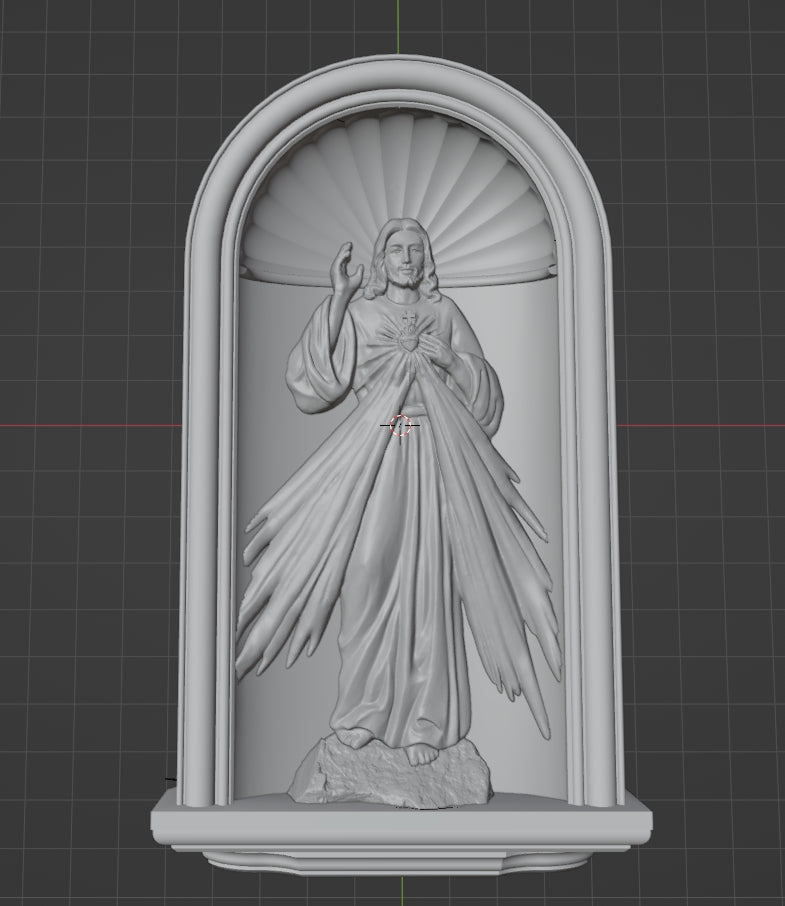The height and width of the screenshot is (906, 785).
Task: Select the left pillar of the niche
Action: 204,500
